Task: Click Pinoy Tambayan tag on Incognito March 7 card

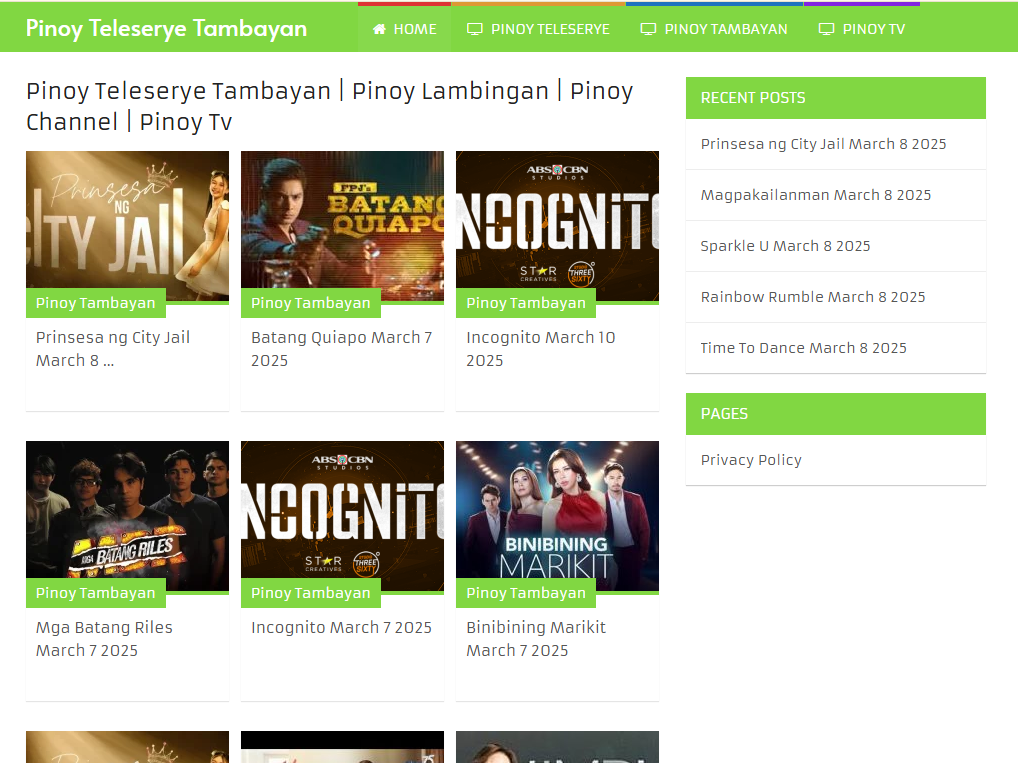Action: click(310, 593)
